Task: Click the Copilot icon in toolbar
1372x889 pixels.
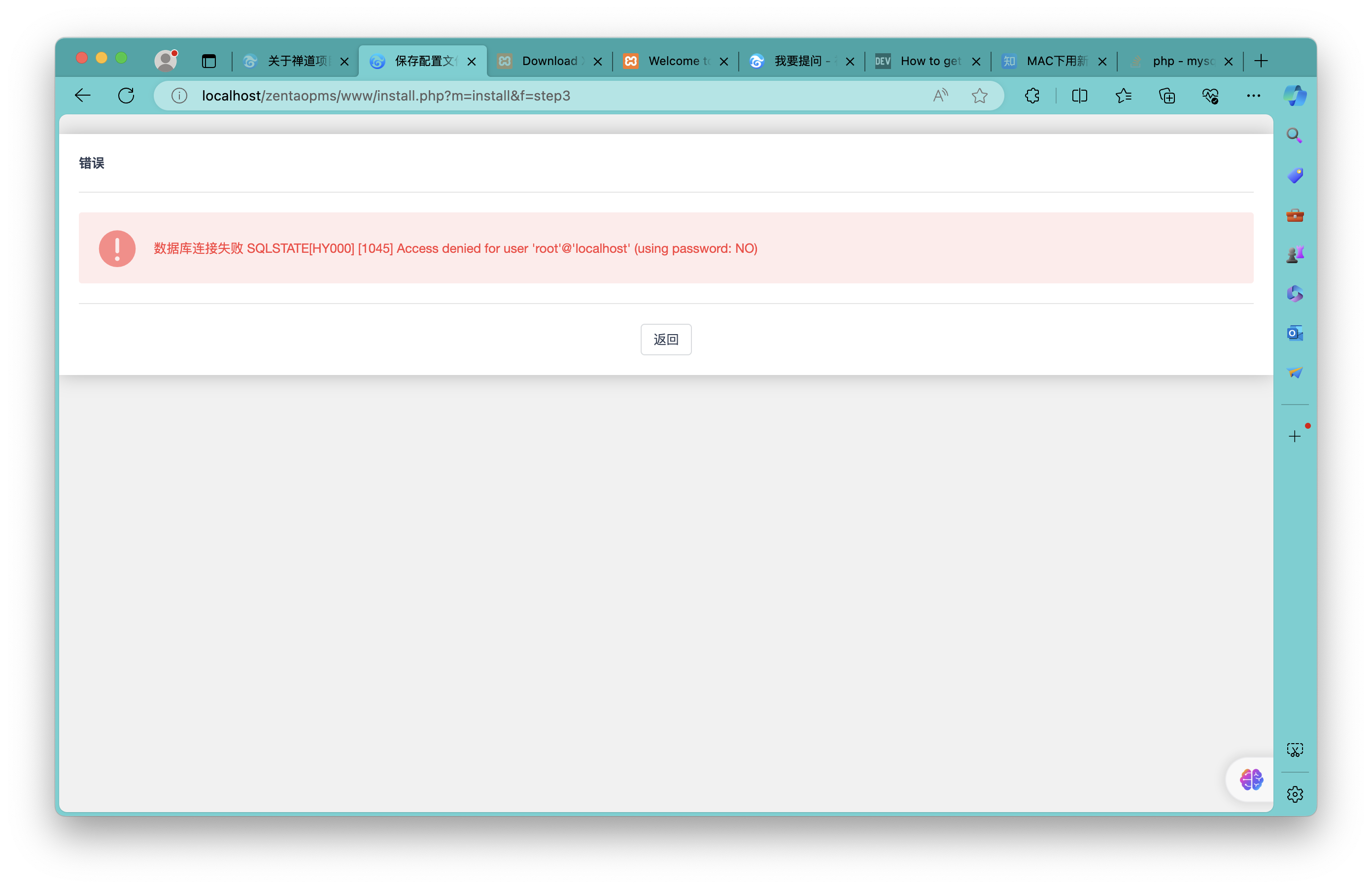Action: point(1295,95)
